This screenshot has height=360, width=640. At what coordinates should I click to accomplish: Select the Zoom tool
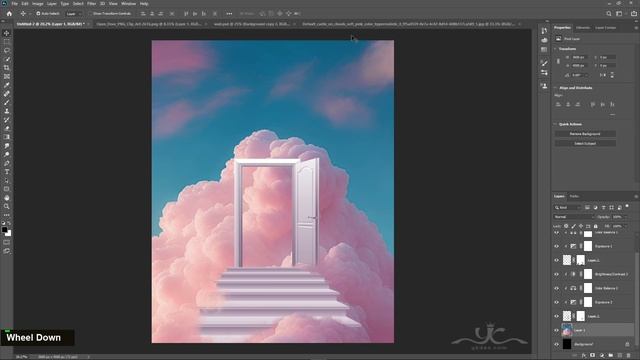(x=7, y=207)
